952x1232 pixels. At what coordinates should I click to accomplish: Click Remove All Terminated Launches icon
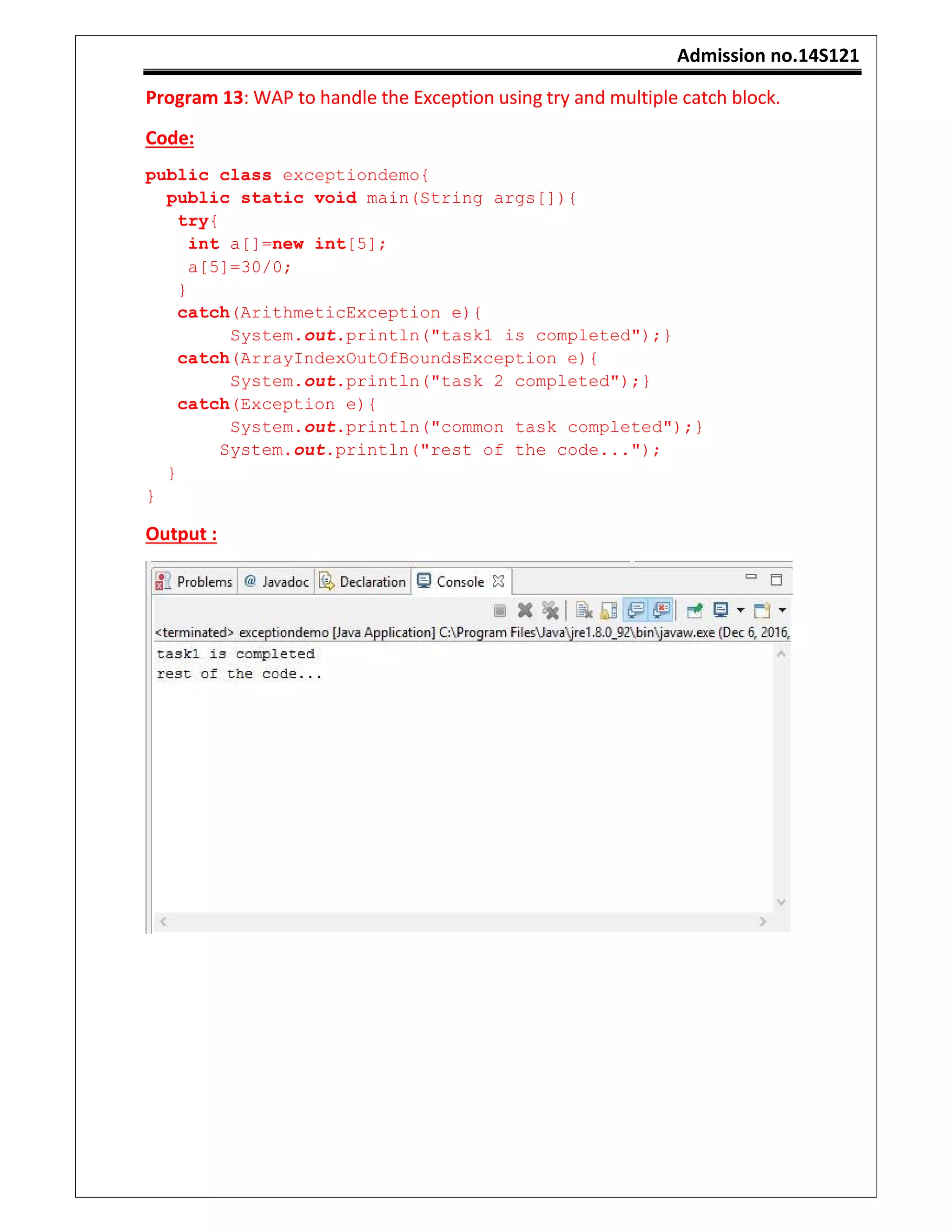[550, 610]
